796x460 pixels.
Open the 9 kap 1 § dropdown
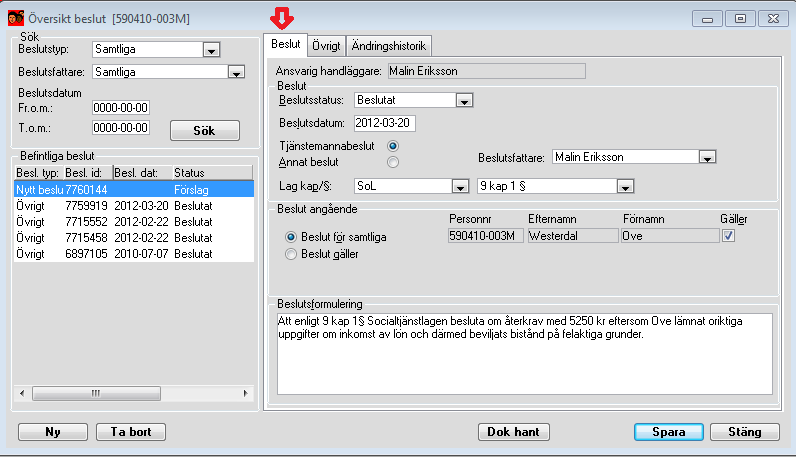pos(625,187)
